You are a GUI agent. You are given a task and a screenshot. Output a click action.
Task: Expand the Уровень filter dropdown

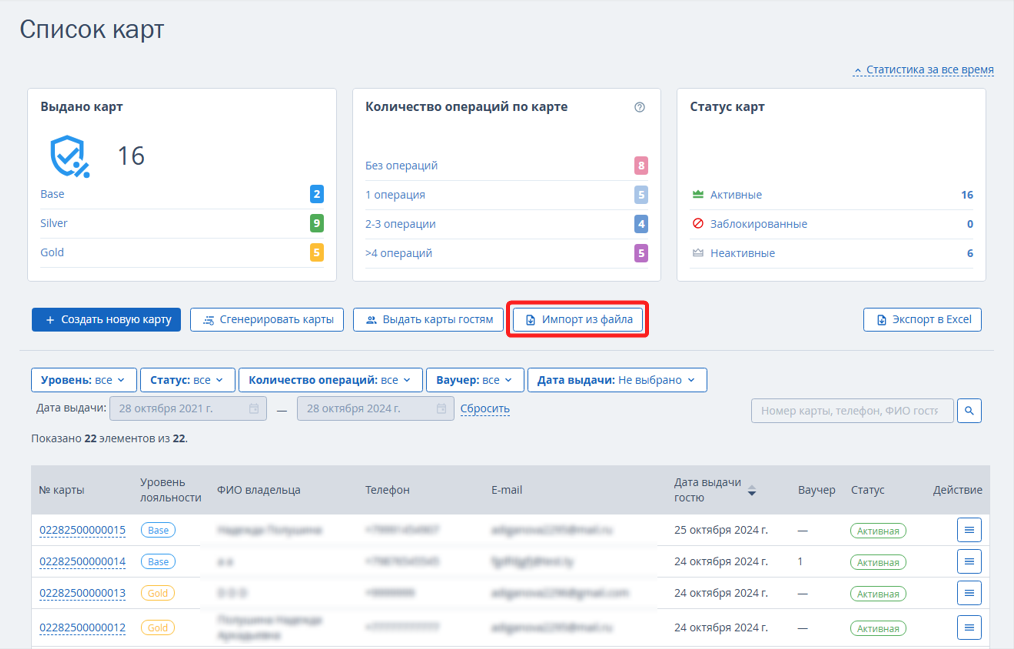point(83,380)
